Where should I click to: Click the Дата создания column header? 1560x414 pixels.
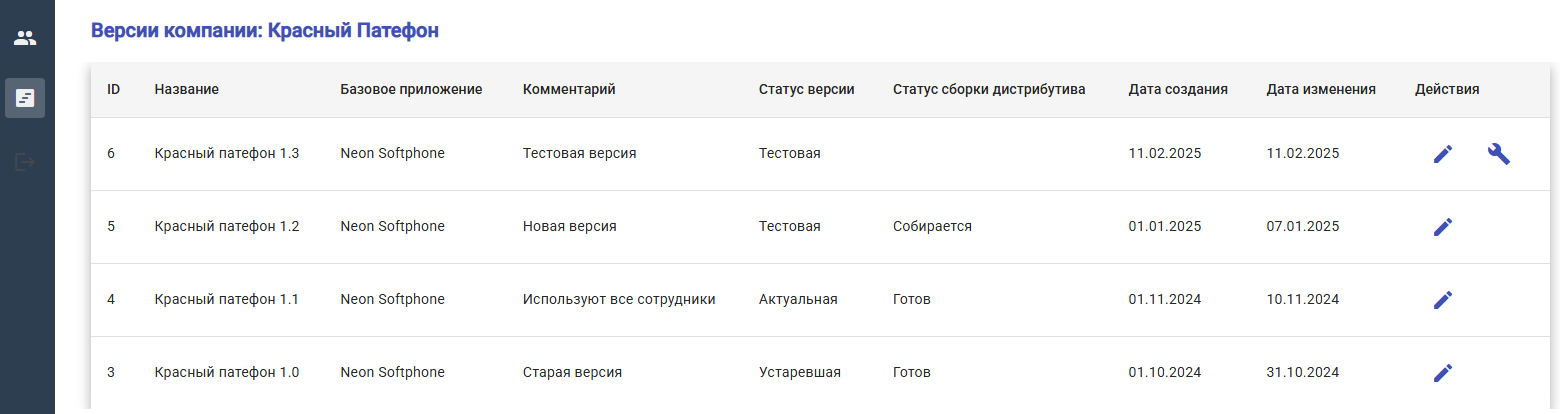(1178, 89)
